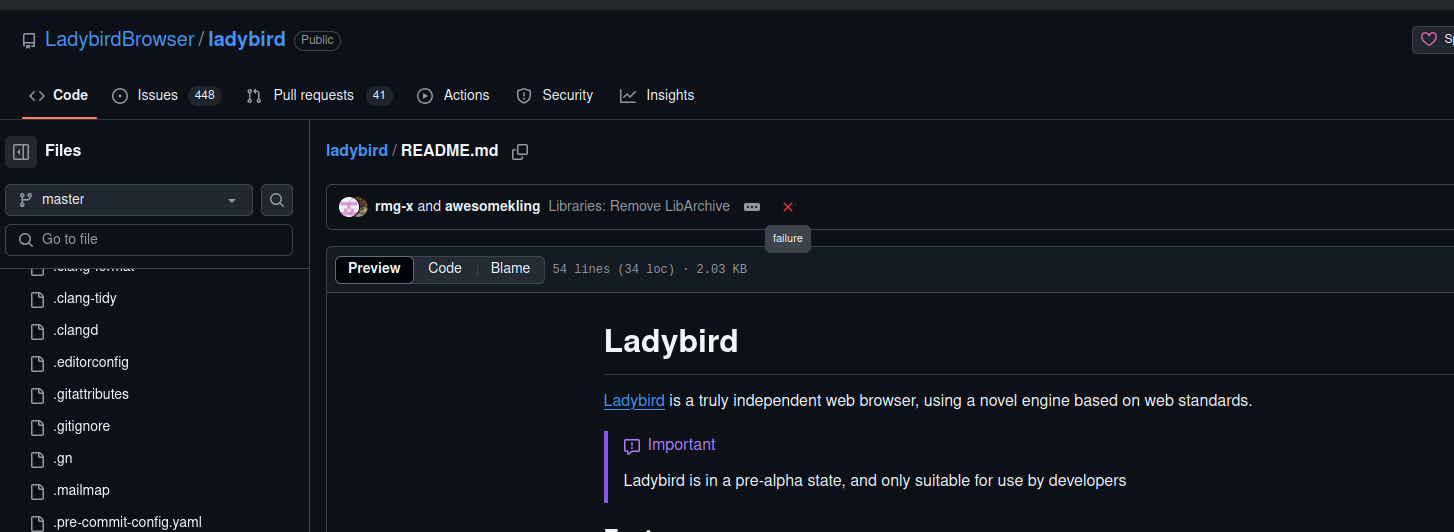Open the Issues tab
The height and width of the screenshot is (532, 1454).
coord(166,96)
